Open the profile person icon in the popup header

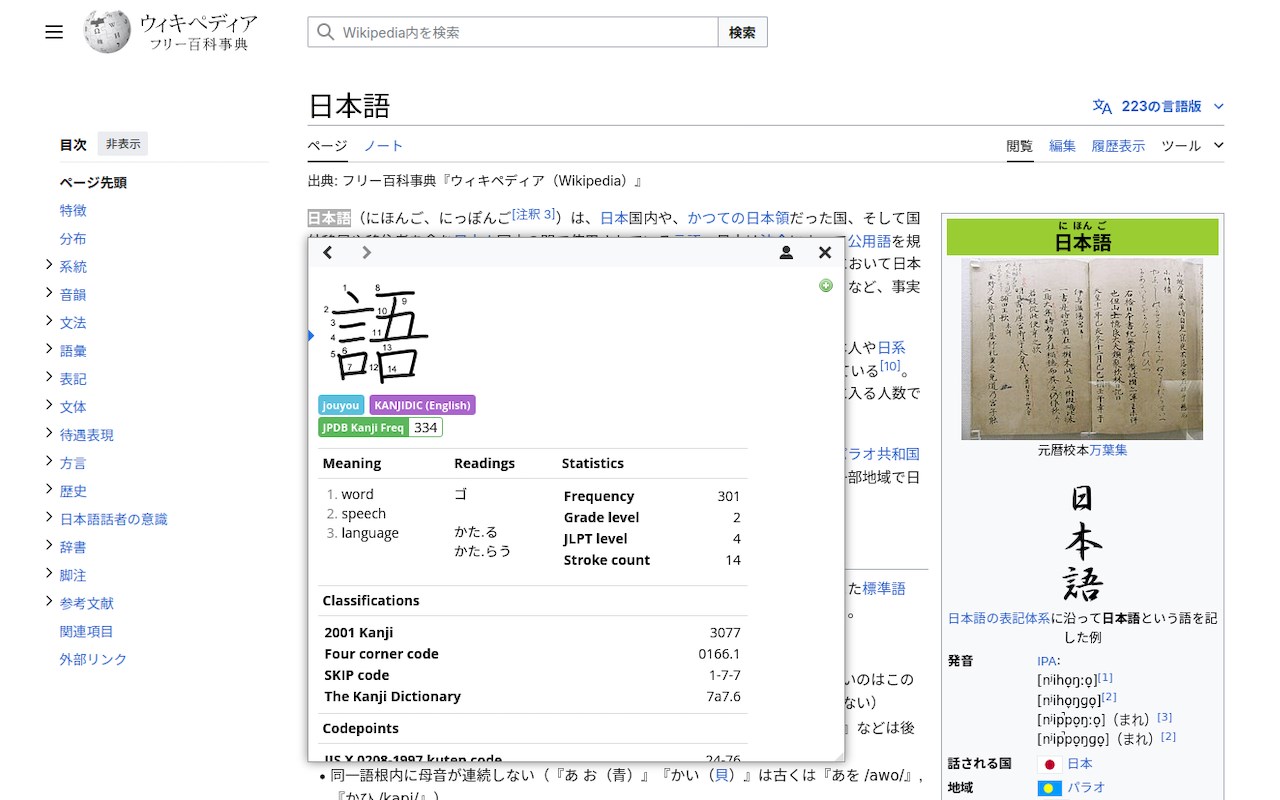pos(786,252)
